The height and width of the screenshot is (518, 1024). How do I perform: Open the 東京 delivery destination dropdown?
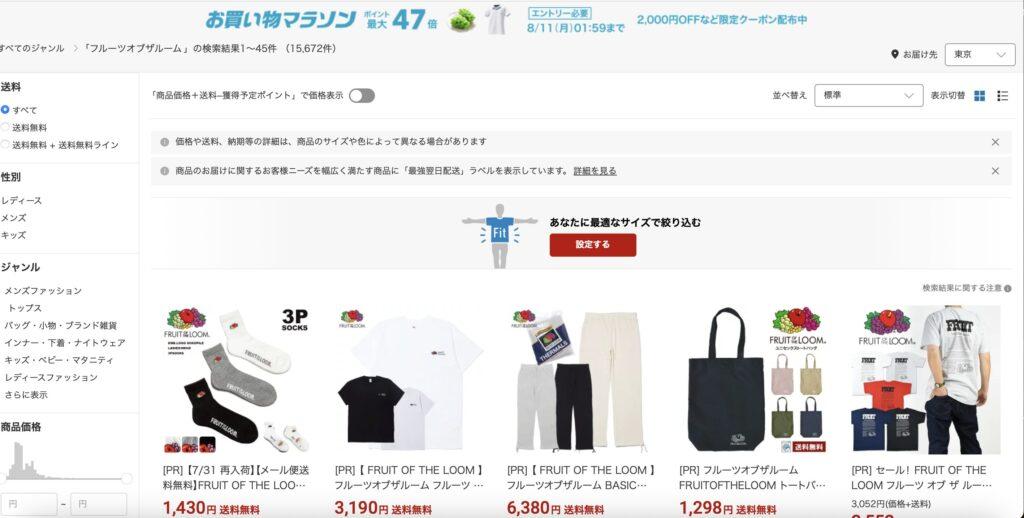coord(980,55)
